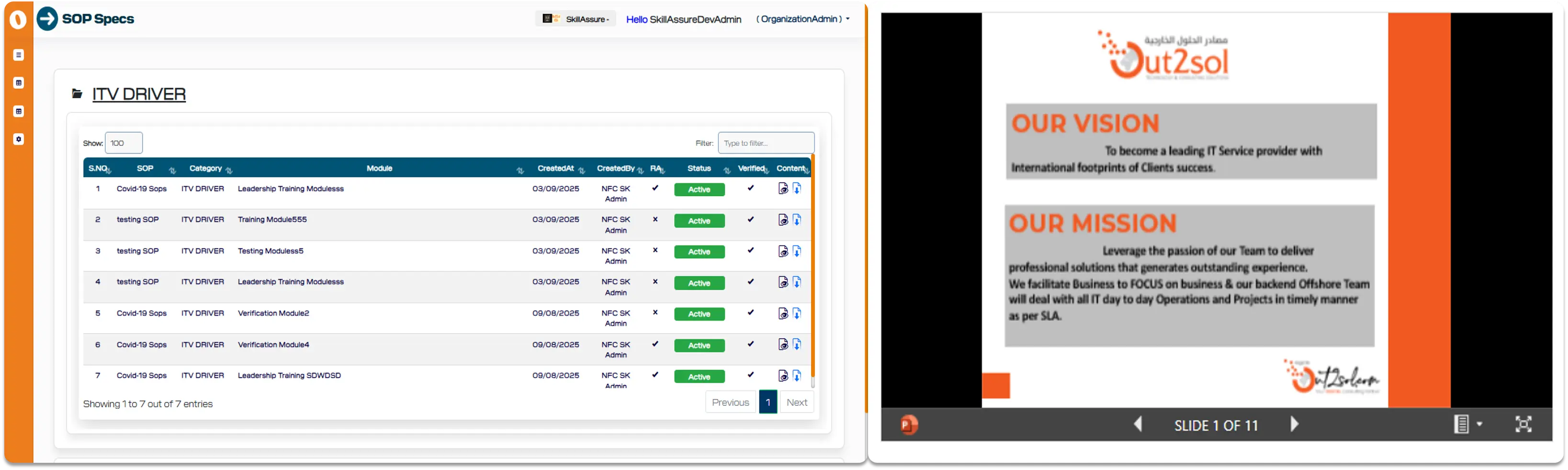1568x470 pixels.
Task: View content for row 4 Leadership Training Modulesss
Action: [x=783, y=282]
